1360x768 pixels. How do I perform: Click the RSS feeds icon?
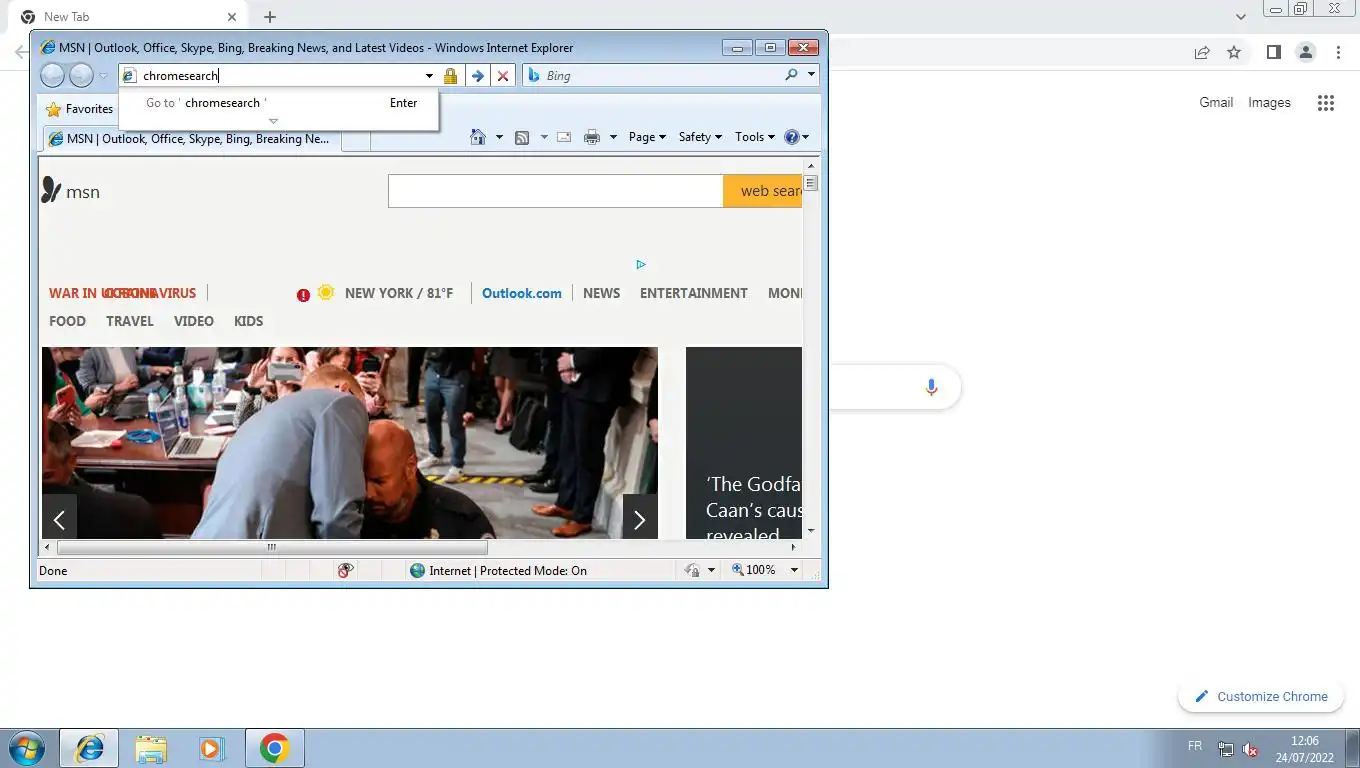pos(522,137)
